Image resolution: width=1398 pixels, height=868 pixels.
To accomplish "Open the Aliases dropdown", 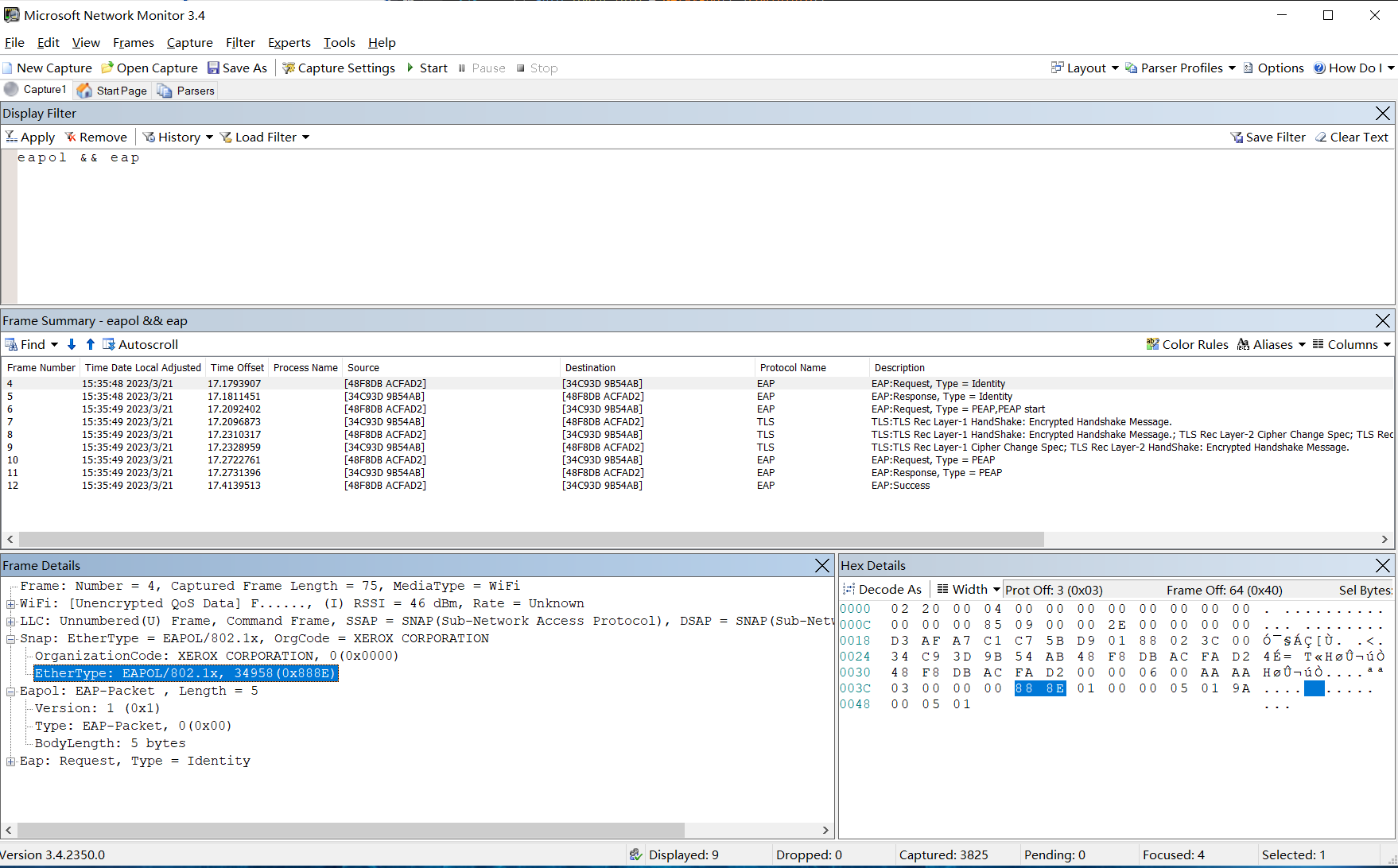I will (x=1271, y=345).
